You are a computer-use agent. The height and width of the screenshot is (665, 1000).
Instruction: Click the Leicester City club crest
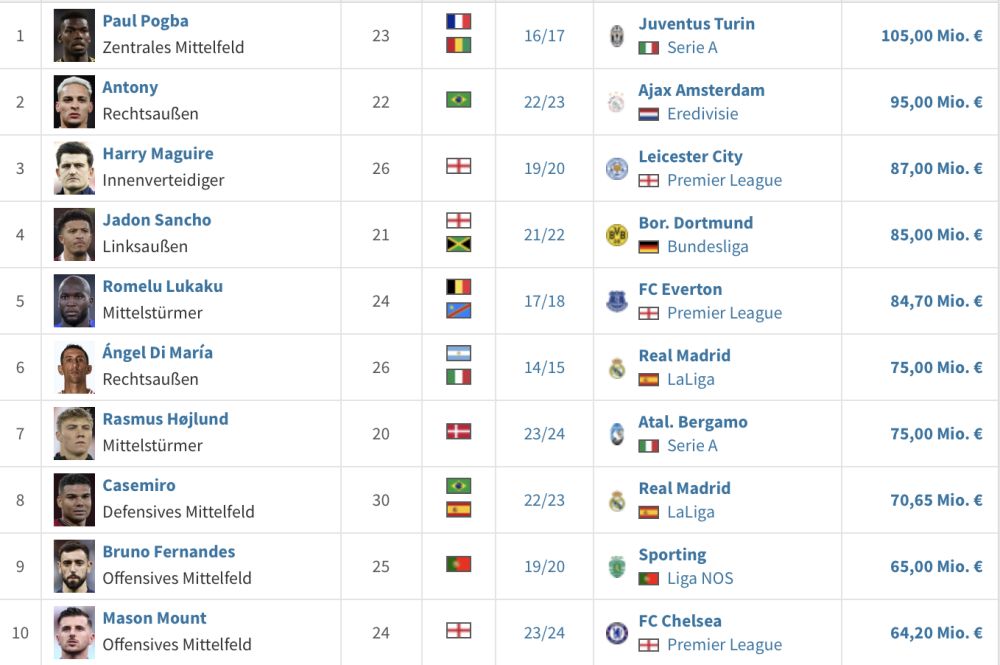point(617,168)
